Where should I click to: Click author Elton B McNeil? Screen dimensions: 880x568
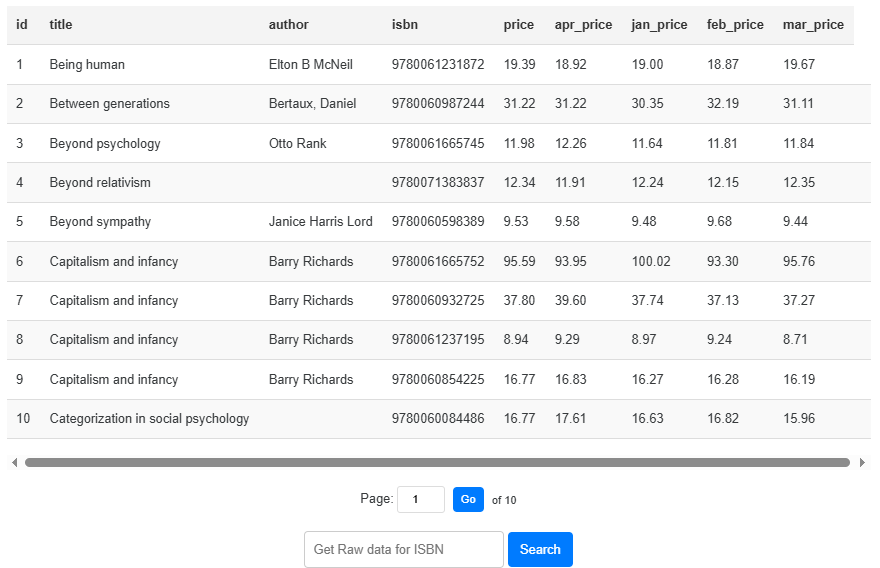(x=310, y=65)
